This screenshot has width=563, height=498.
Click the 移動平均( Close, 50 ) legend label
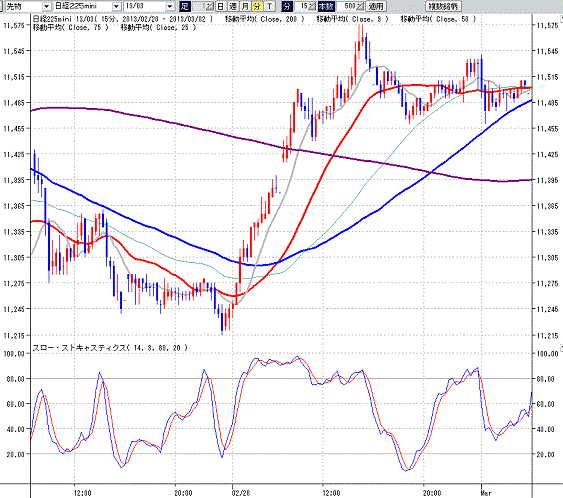[x=438, y=19]
